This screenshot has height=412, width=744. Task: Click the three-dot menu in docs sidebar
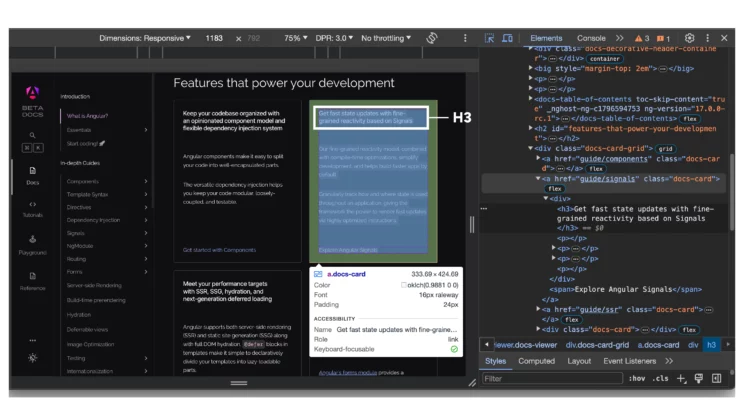click(x=32, y=340)
